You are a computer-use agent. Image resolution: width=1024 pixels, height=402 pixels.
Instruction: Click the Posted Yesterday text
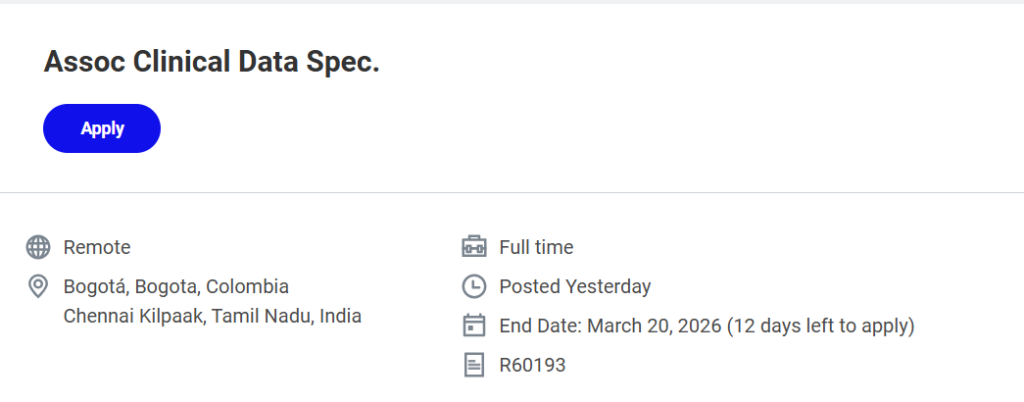tap(575, 287)
